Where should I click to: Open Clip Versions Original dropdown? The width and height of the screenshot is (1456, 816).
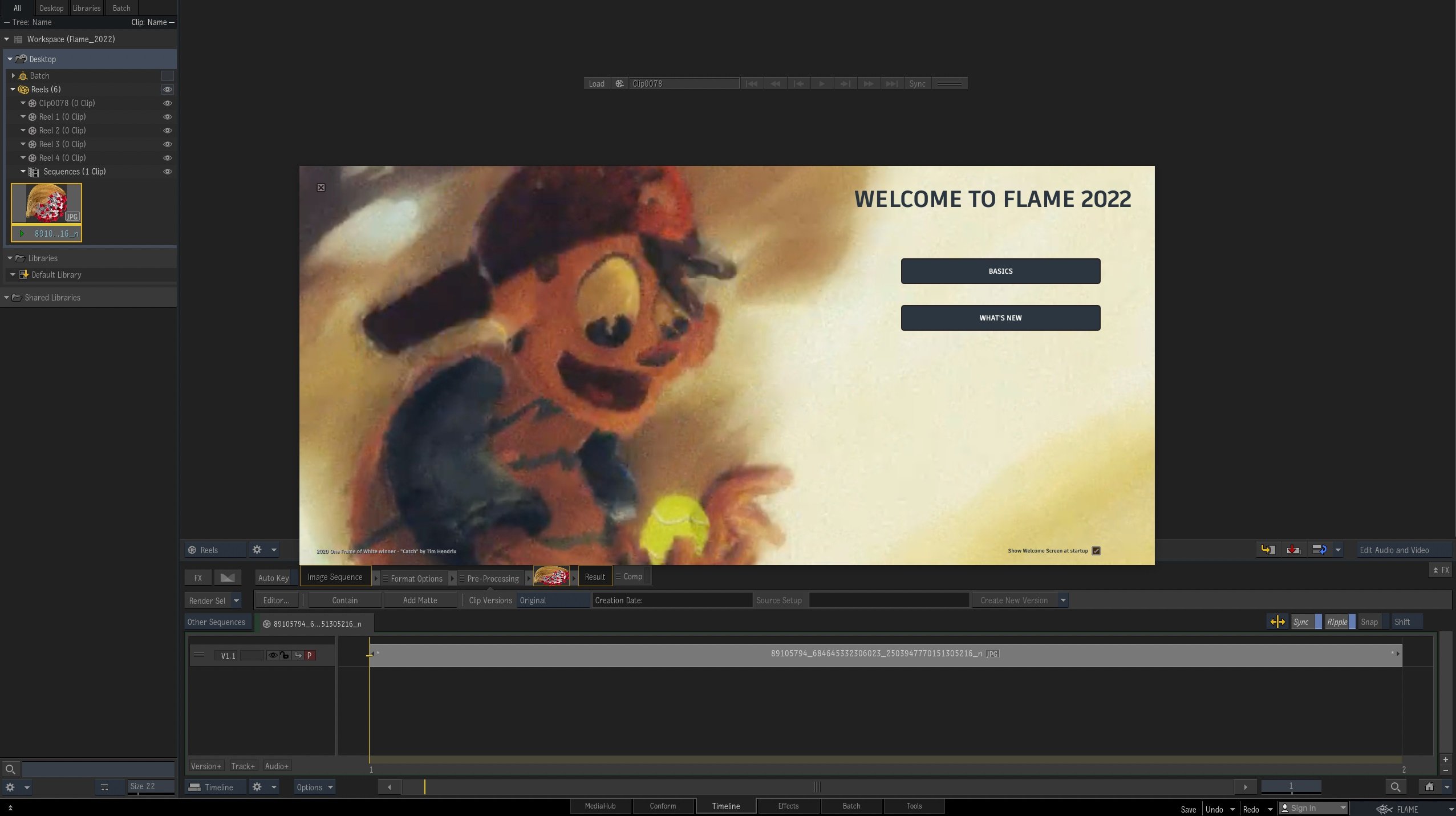(553, 600)
